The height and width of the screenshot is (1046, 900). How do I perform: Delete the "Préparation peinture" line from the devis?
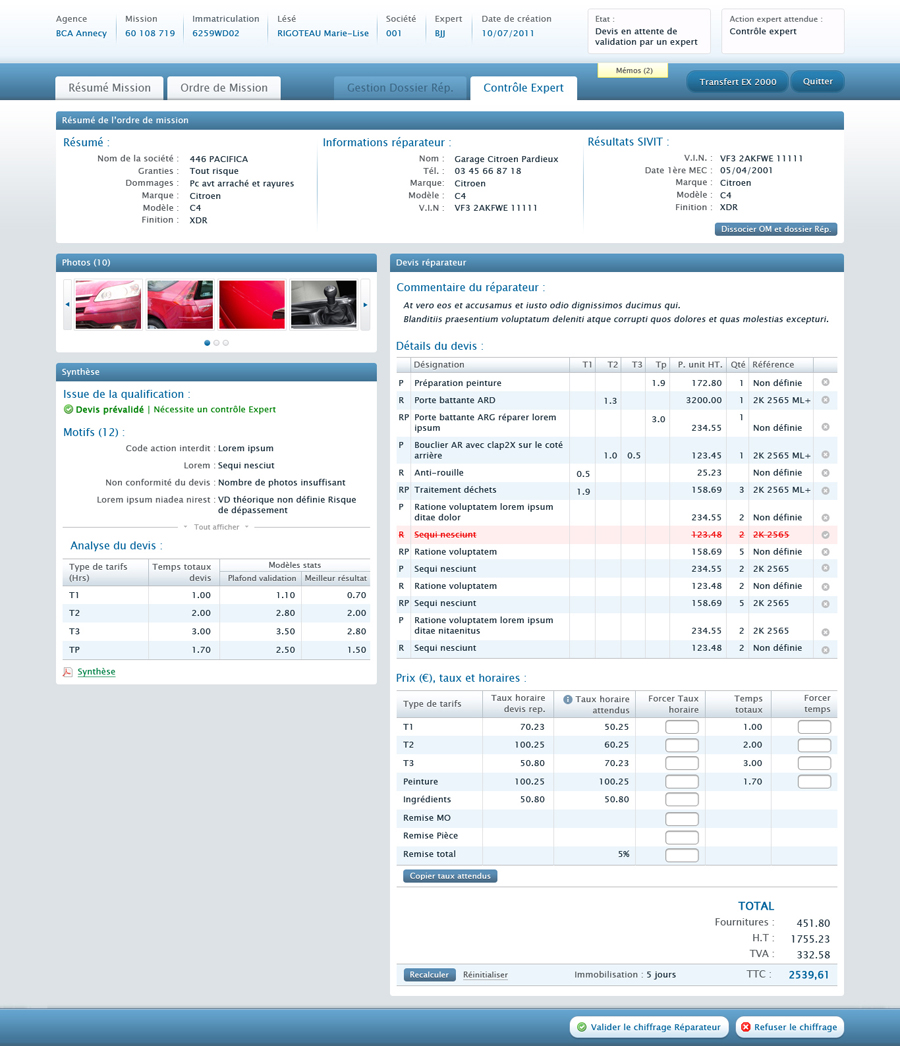coord(825,382)
